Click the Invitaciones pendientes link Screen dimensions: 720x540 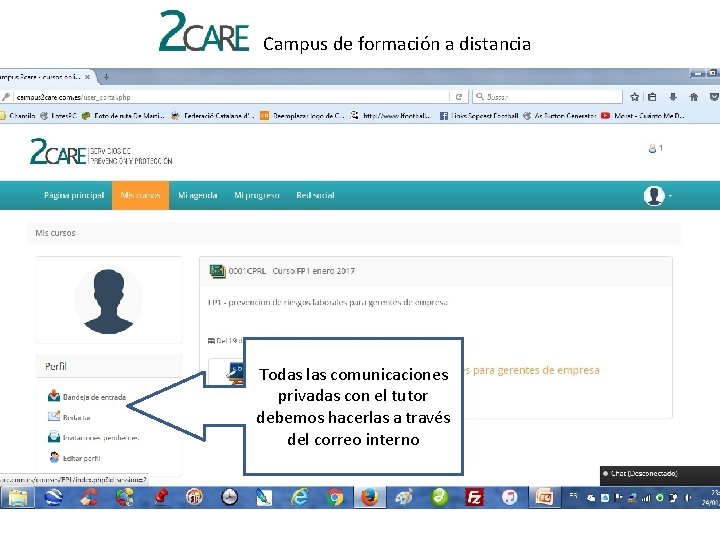tap(101, 438)
